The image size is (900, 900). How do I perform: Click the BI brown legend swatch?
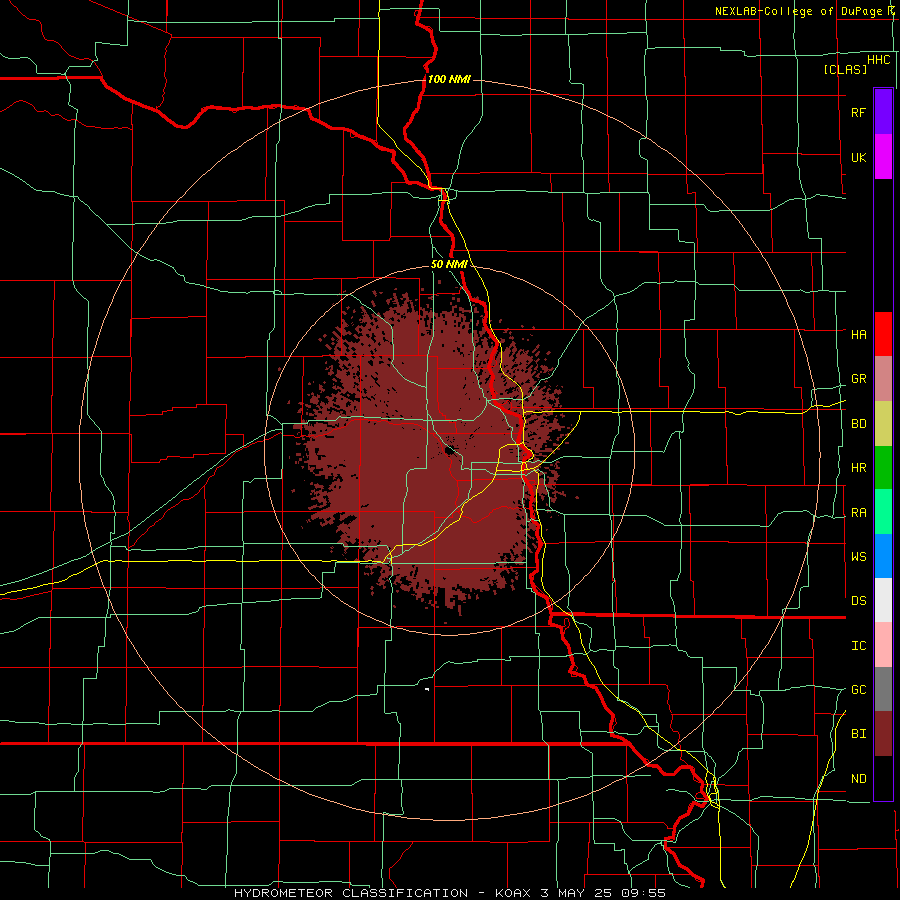883,734
